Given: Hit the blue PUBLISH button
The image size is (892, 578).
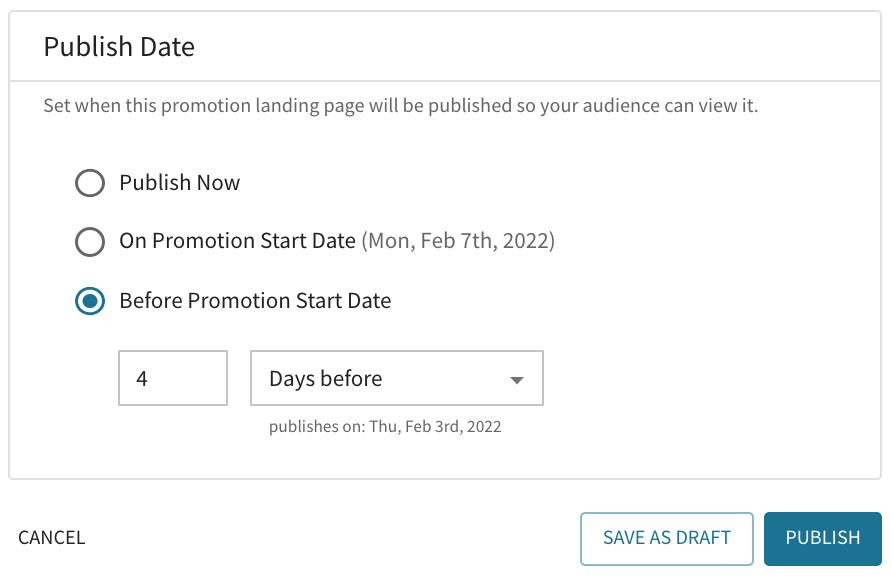Looking at the screenshot, I should 823,538.
